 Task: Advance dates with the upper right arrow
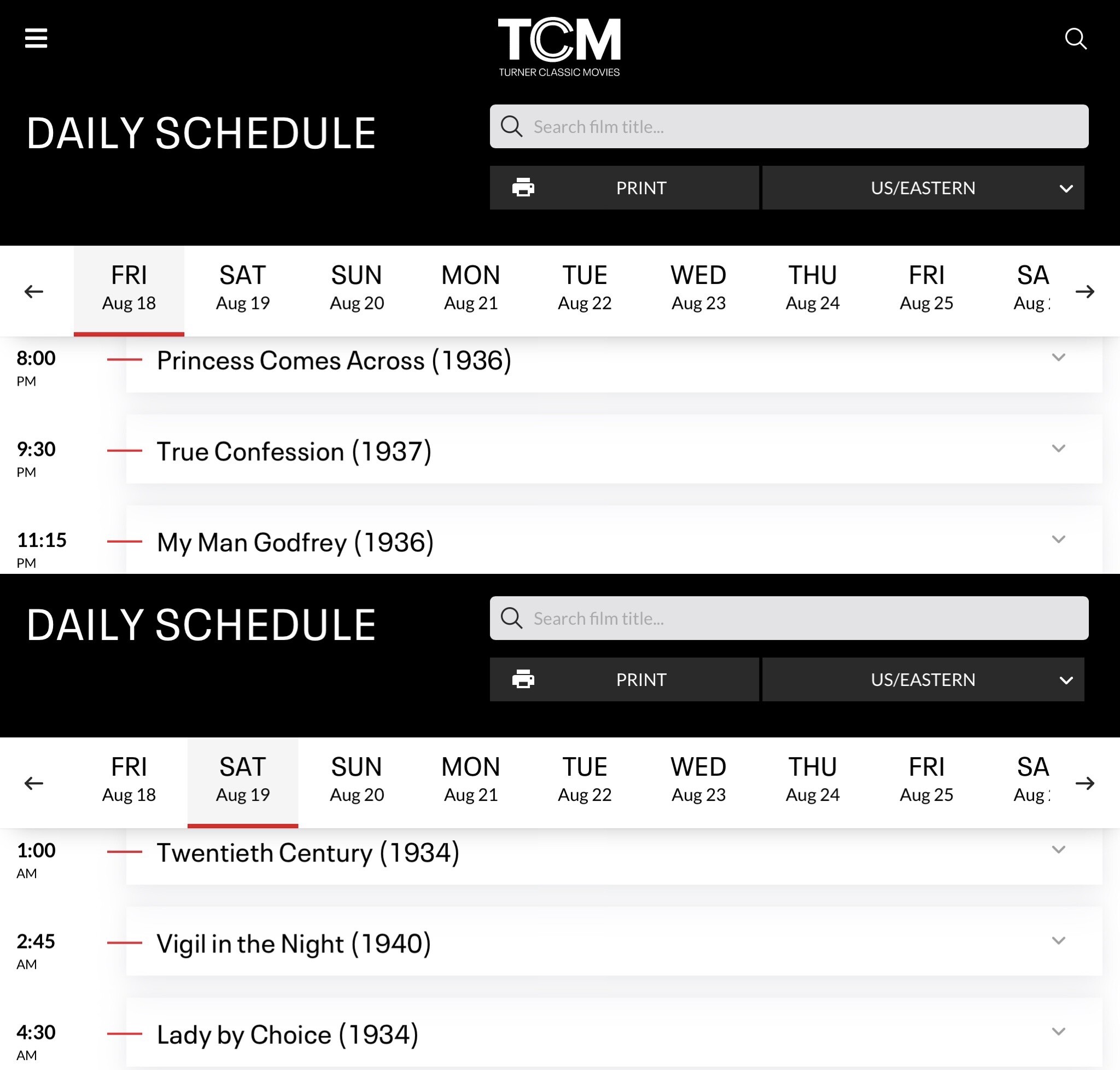pos(1084,292)
